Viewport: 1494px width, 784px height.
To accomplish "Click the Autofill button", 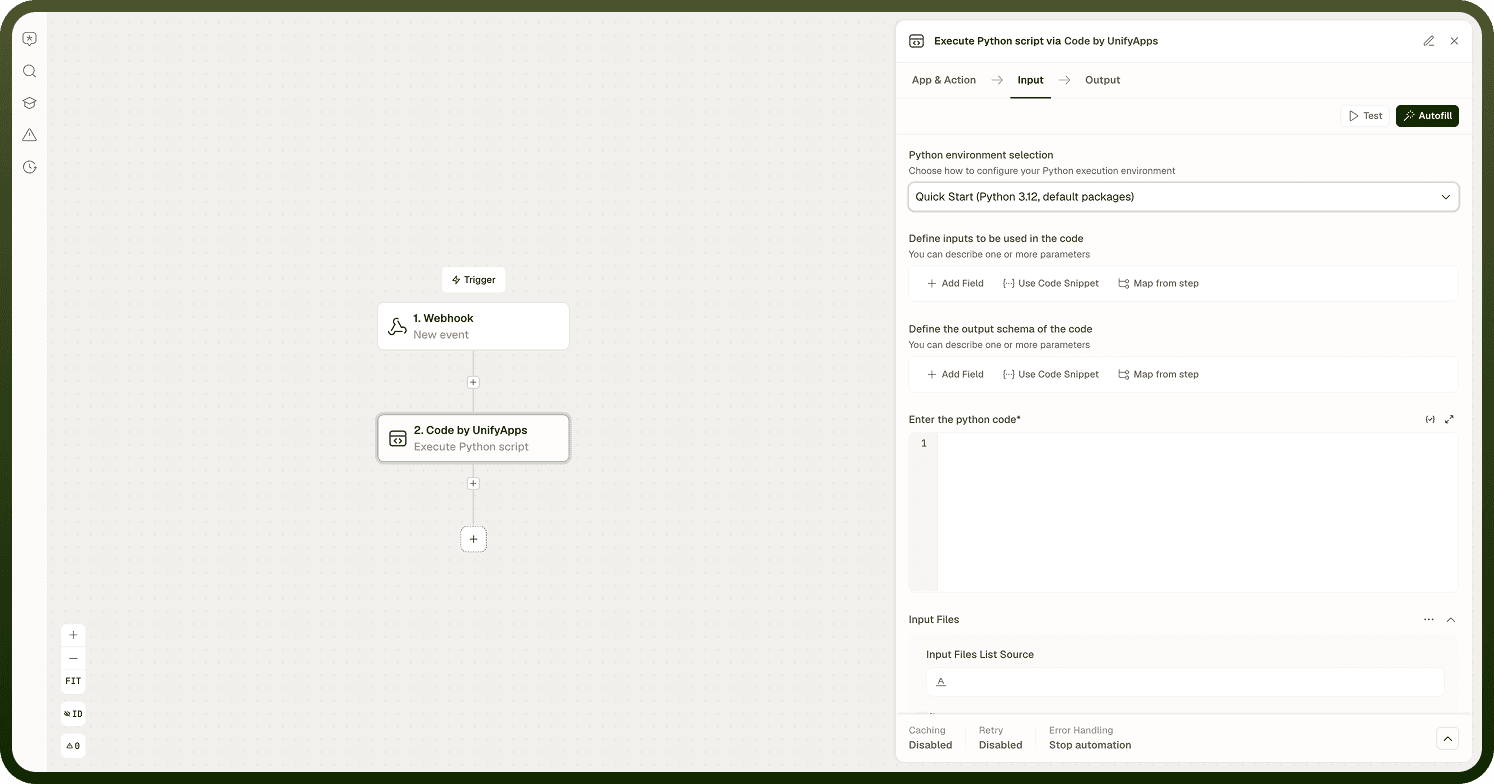I will click(x=1427, y=116).
